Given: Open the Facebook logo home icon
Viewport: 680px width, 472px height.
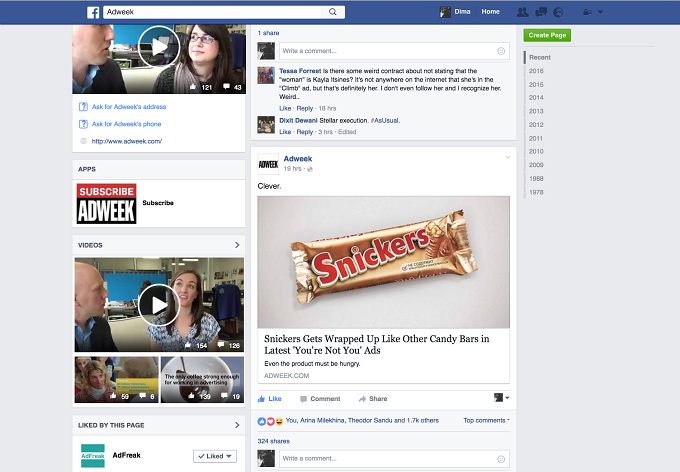Looking at the screenshot, I should pos(93,12).
